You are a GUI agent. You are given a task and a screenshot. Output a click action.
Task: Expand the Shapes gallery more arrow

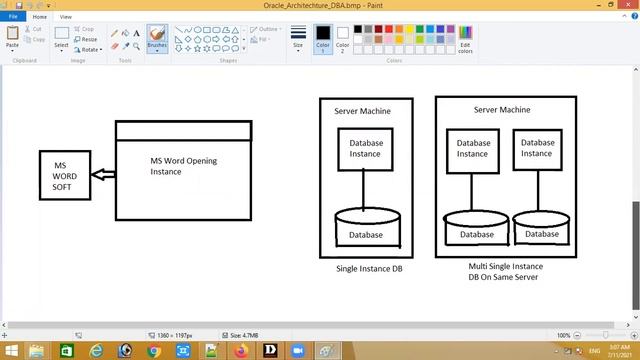point(244,49)
